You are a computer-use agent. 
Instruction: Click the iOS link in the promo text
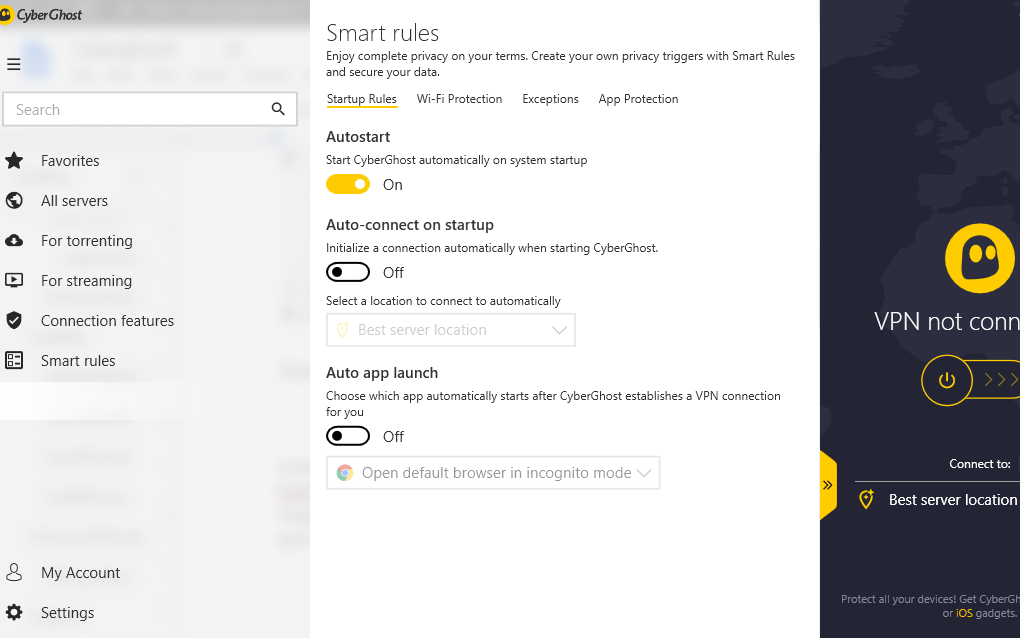964,613
